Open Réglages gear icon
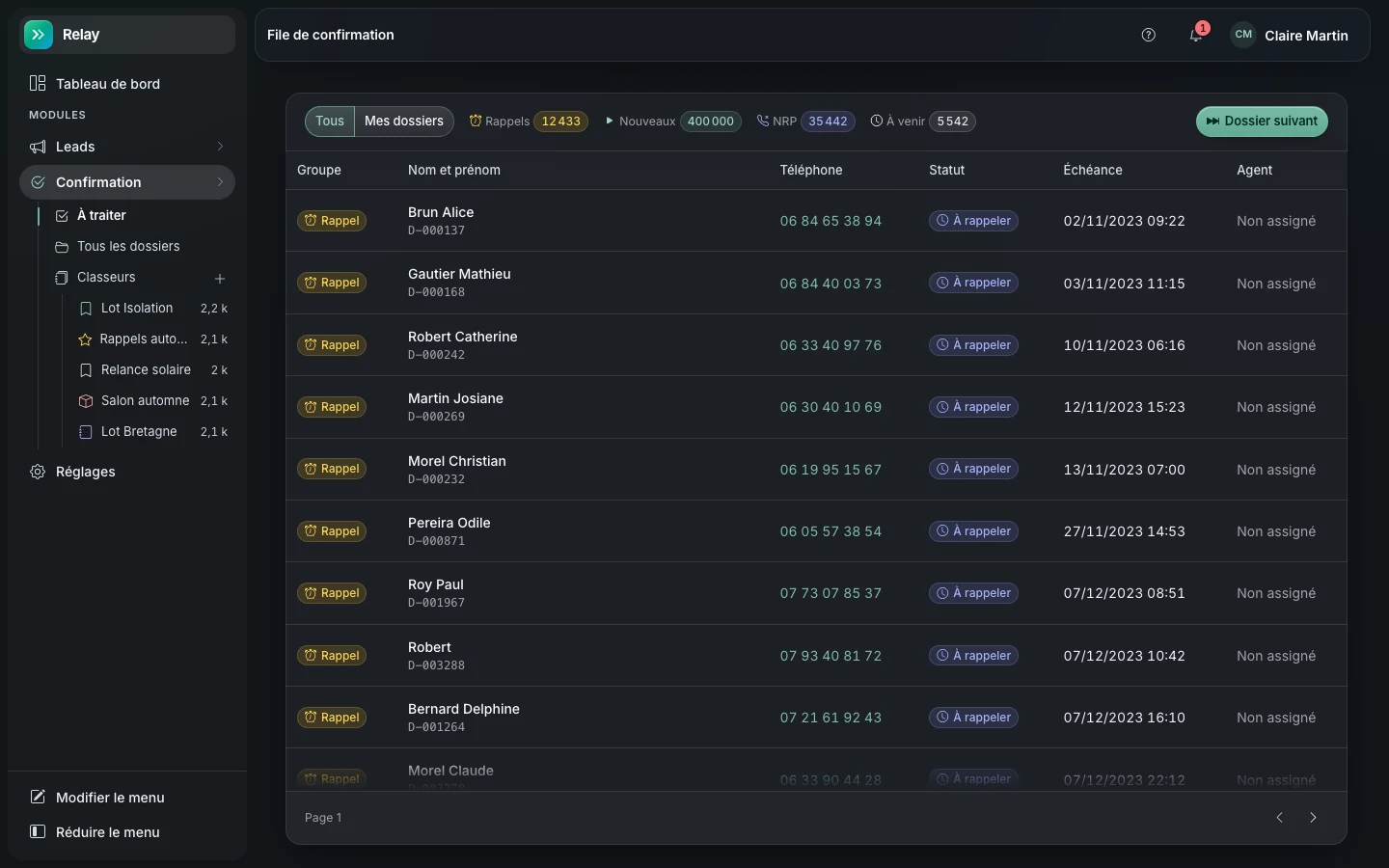 [38, 472]
